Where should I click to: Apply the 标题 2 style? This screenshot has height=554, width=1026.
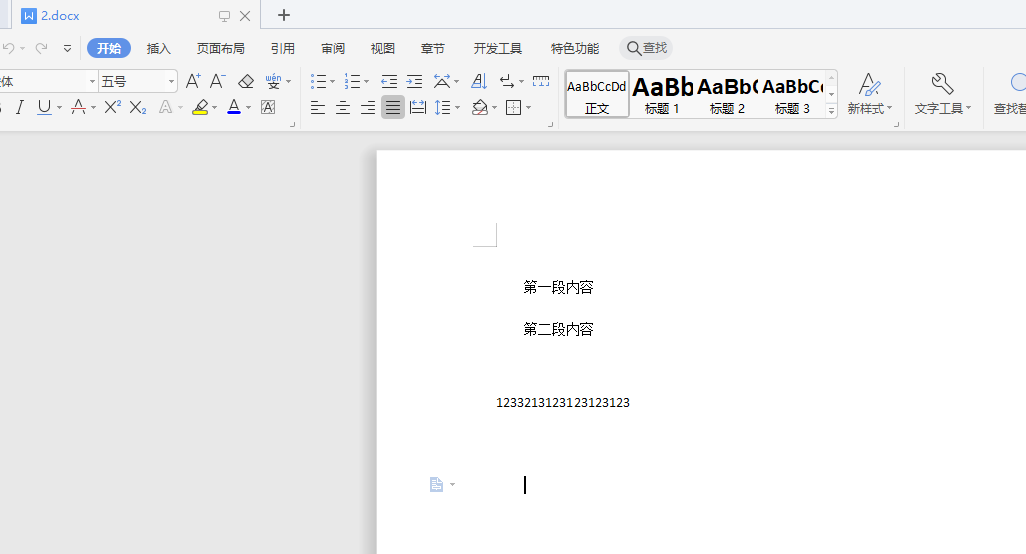(x=727, y=95)
